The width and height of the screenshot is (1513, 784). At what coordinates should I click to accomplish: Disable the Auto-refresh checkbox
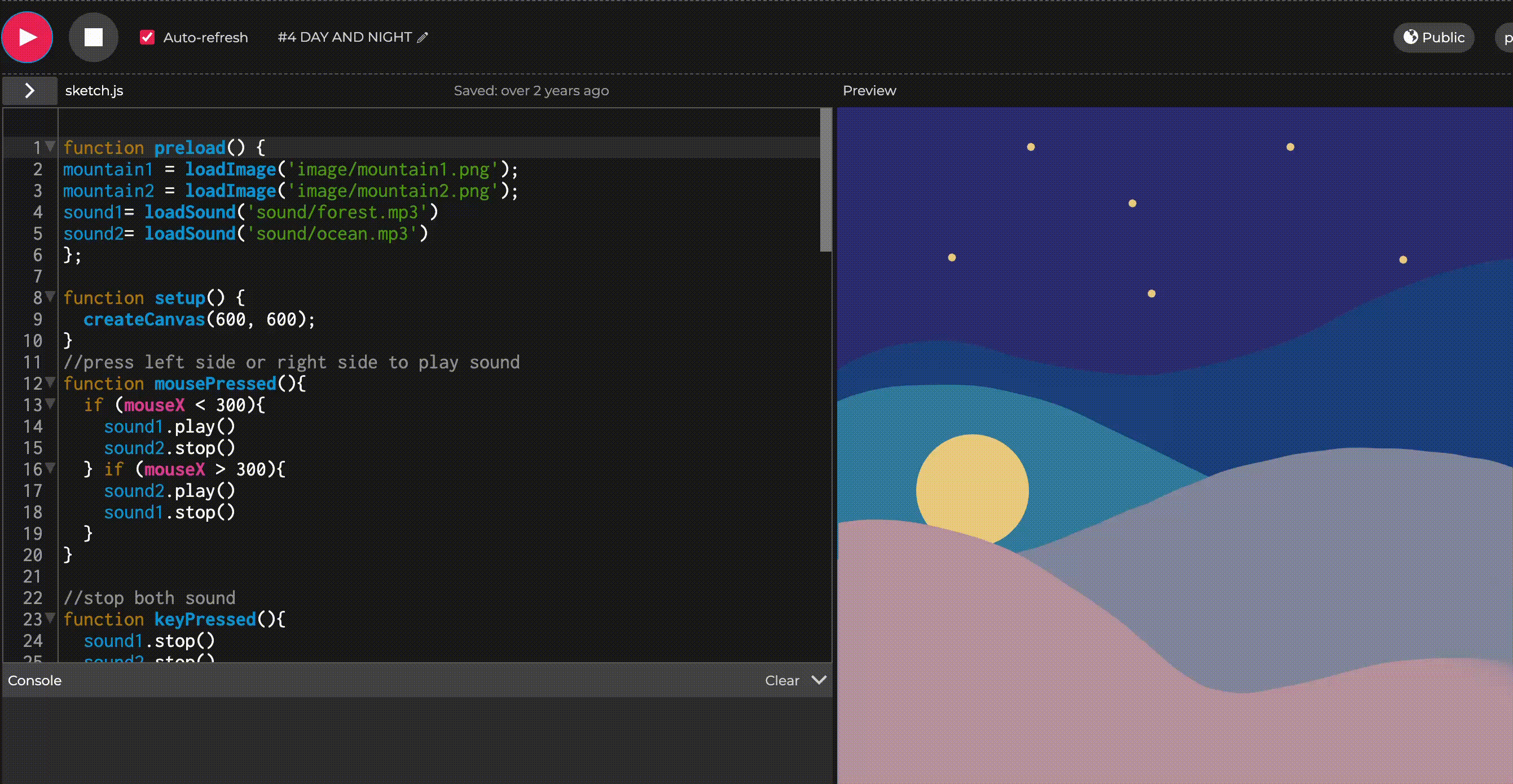click(x=147, y=38)
